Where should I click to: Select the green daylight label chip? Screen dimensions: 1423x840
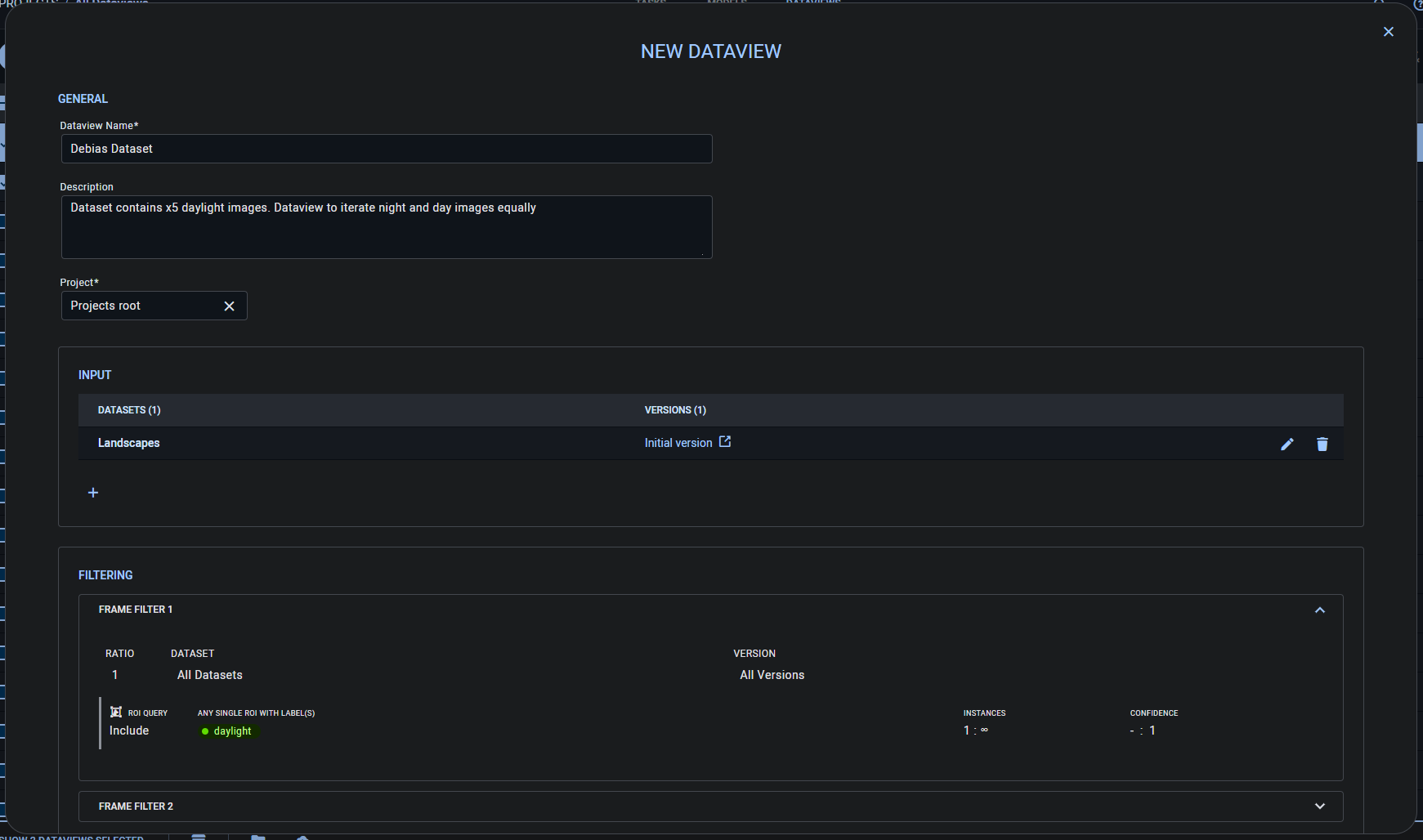pyautogui.click(x=229, y=731)
